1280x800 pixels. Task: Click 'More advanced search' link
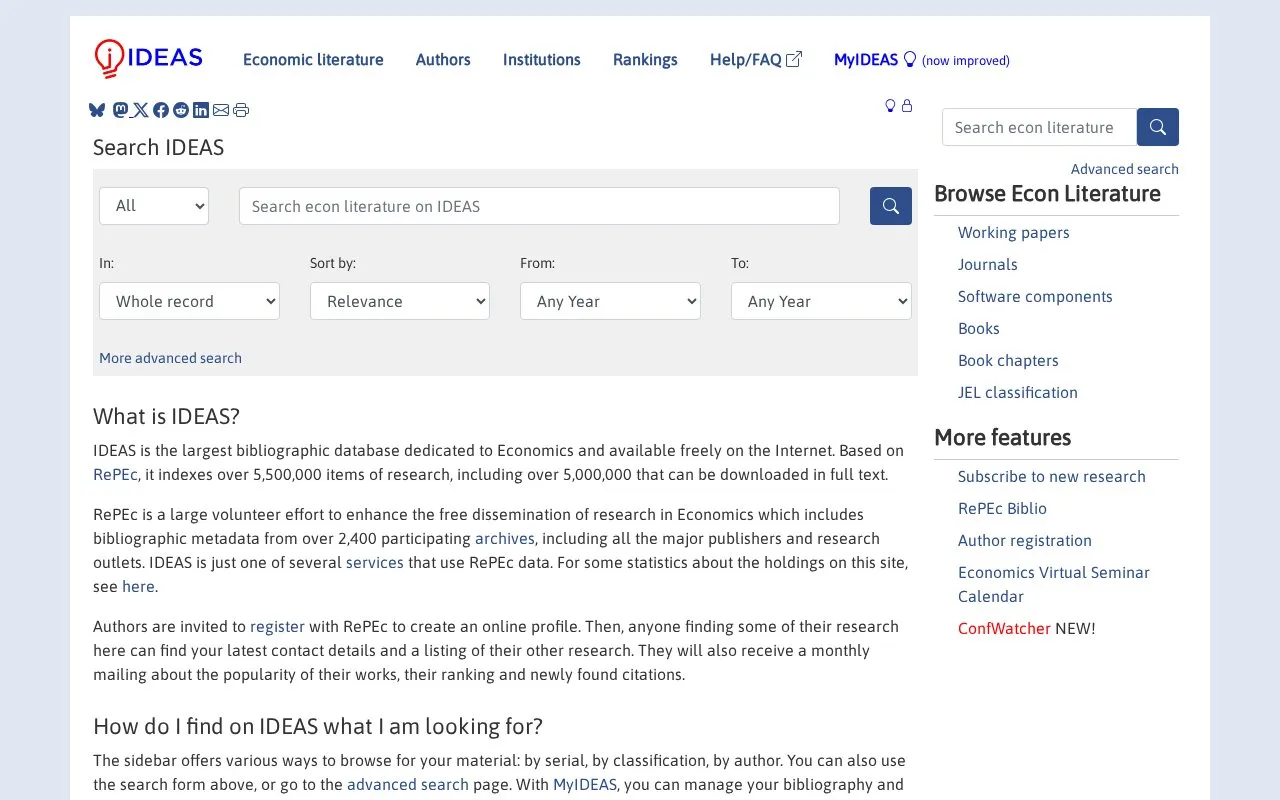[170, 358]
